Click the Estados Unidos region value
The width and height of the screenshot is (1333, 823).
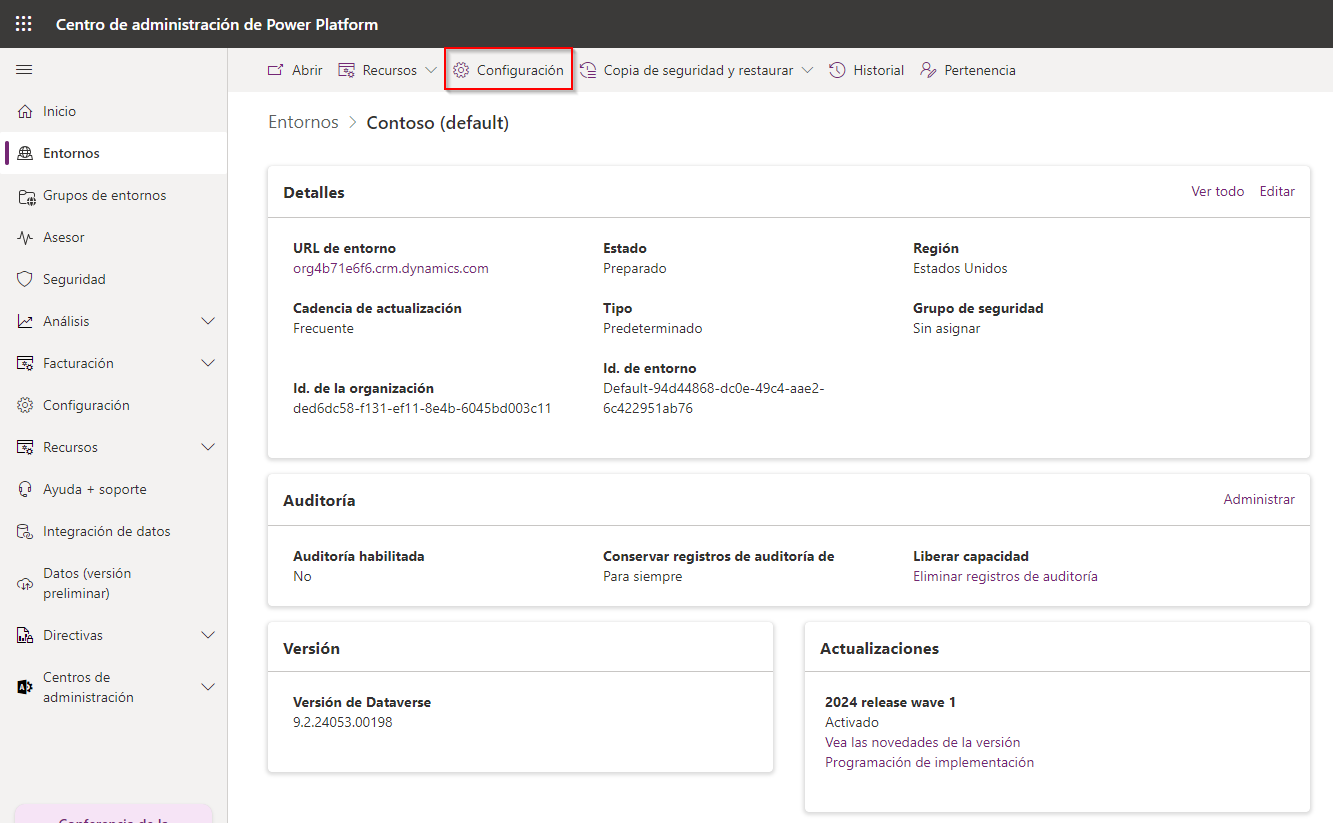pos(960,268)
